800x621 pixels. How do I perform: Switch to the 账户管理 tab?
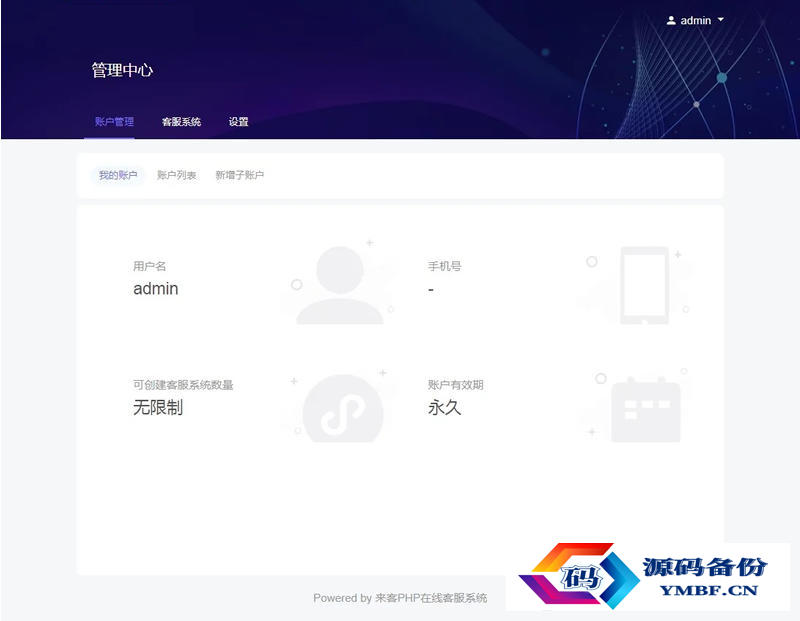coord(114,121)
